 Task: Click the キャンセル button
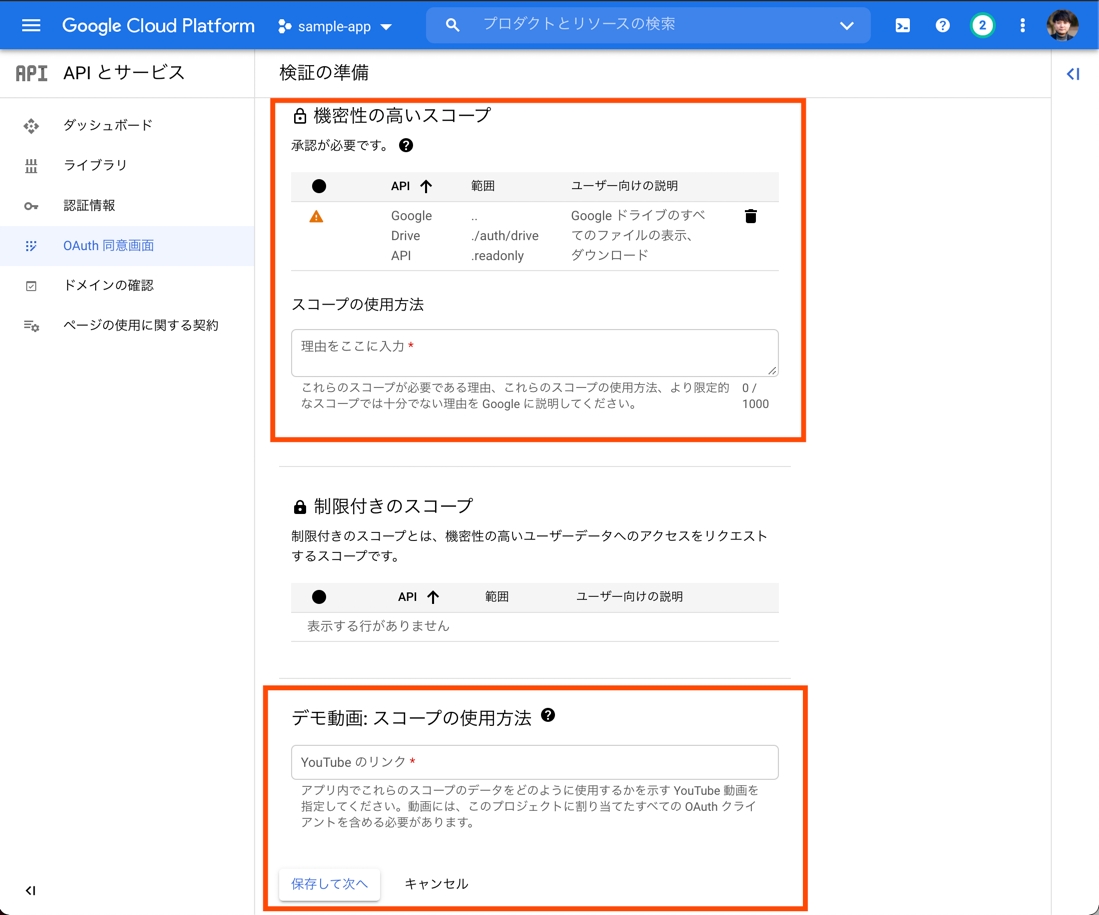[x=436, y=884]
